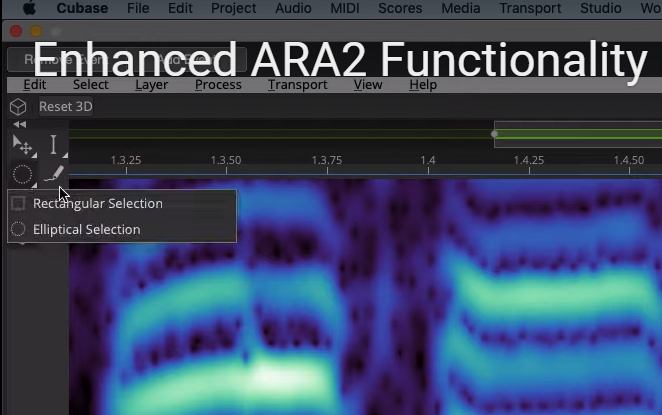662x415 pixels.
Task: Open the Apple menu
Action: 29,8
